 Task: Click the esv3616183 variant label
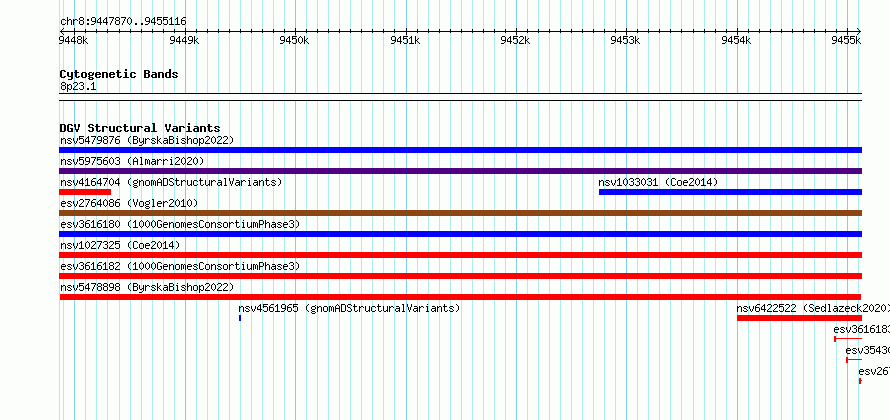862,329
